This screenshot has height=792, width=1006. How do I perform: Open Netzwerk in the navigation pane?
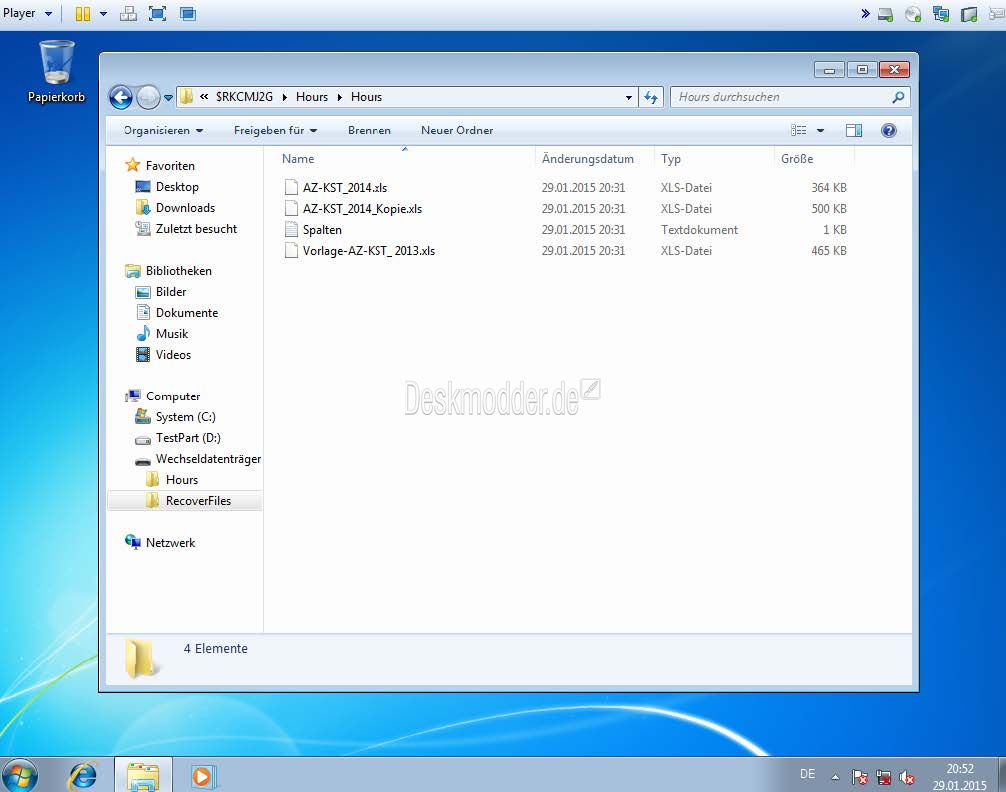169,542
